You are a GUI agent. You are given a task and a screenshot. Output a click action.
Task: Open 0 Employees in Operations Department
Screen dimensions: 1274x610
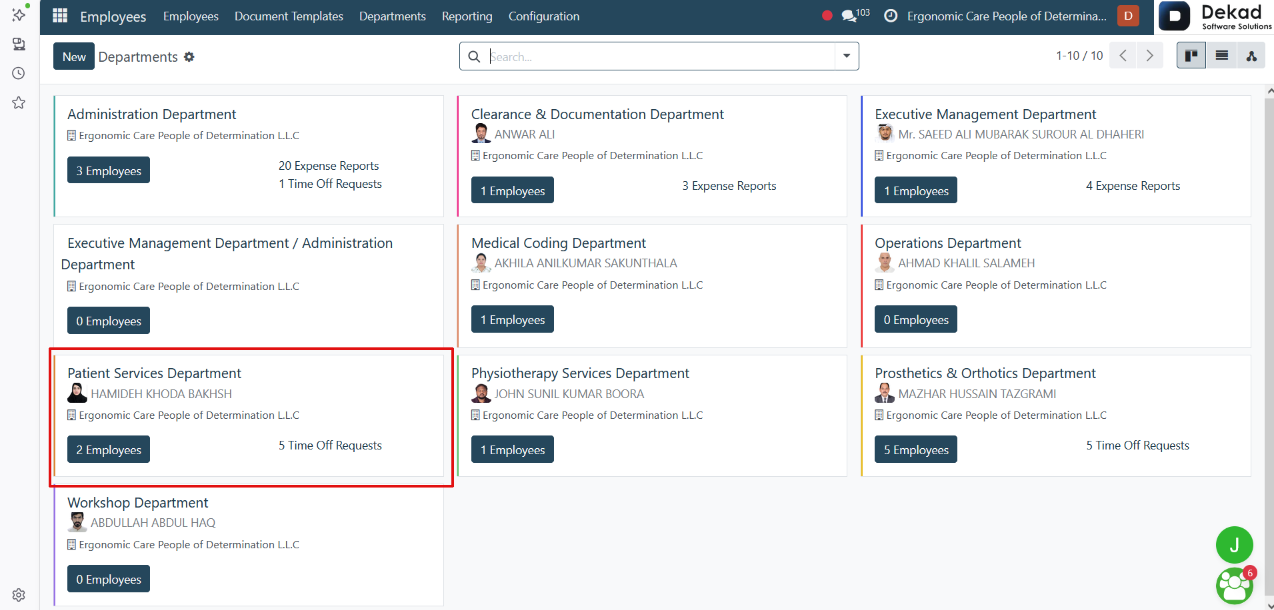pyautogui.click(x=916, y=320)
